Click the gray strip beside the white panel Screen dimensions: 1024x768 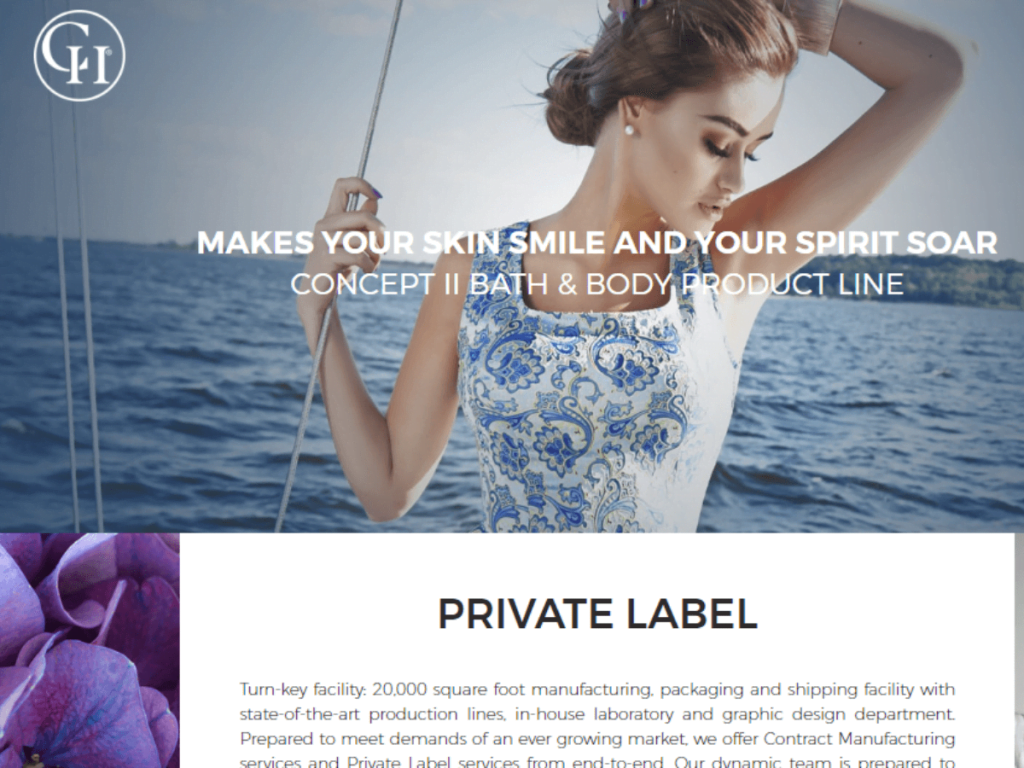click(x=1019, y=650)
